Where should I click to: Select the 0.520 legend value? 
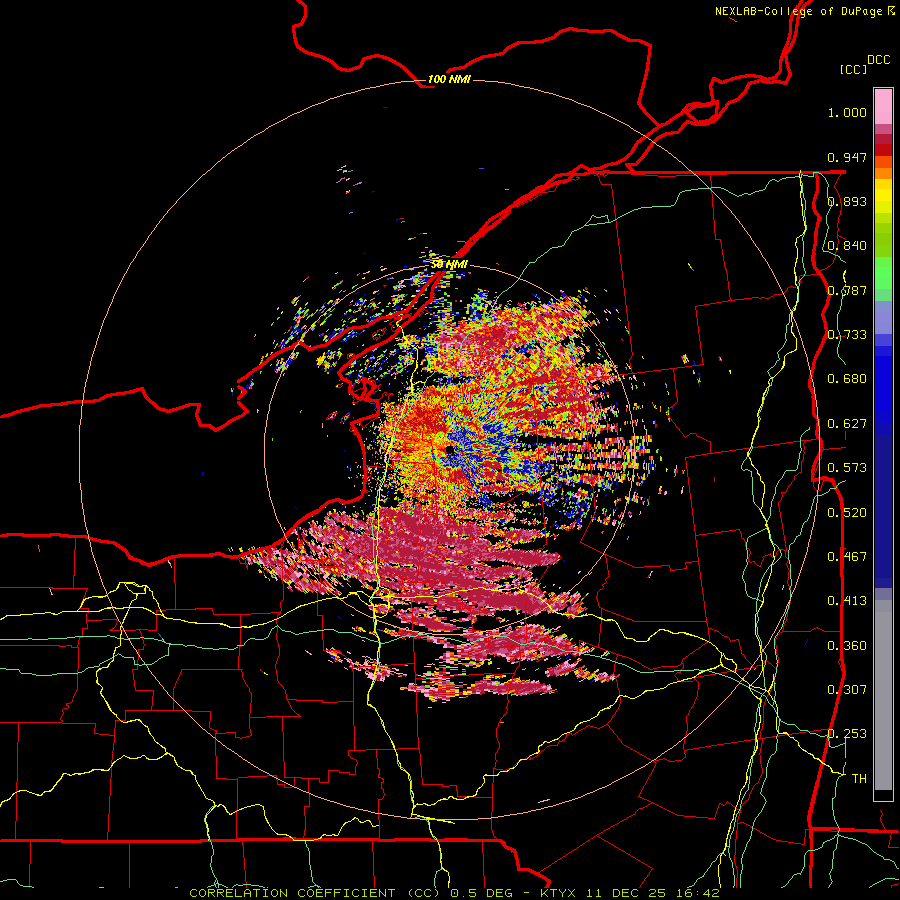pyautogui.click(x=847, y=513)
